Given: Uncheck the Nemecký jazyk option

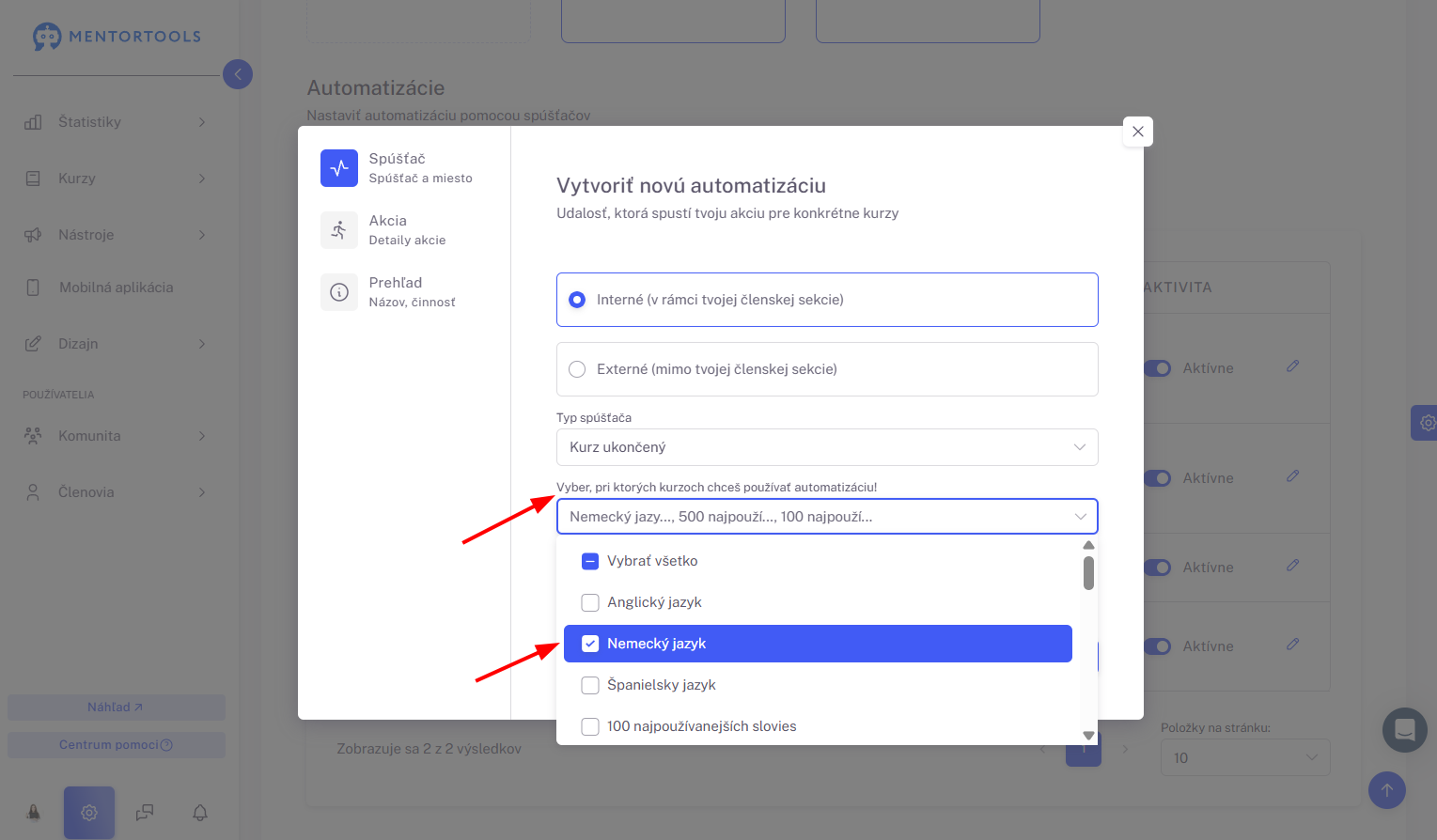Looking at the screenshot, I should [818, 644].
